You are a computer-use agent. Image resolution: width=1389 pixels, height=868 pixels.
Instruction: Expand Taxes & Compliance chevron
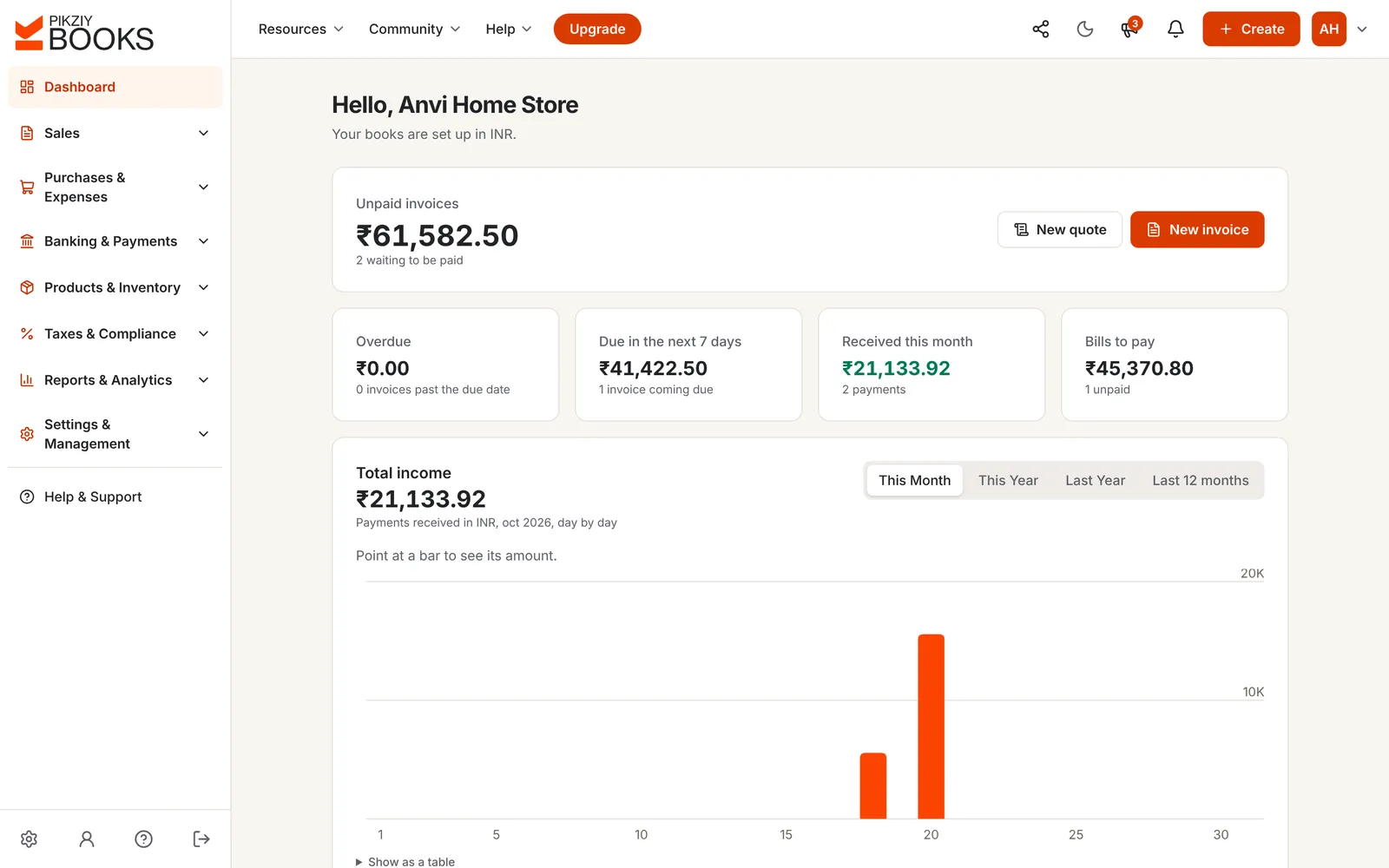click(x=204, y=334)
